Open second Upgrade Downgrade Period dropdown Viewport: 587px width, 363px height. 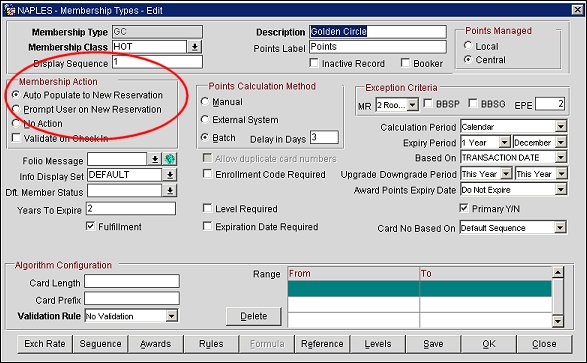click(562, 174)
